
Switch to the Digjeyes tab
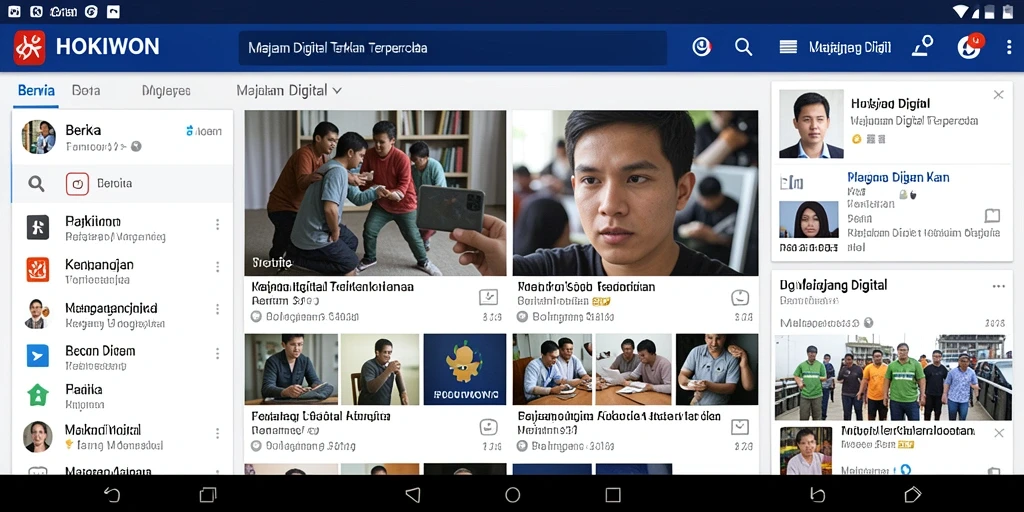coord(166,91)
